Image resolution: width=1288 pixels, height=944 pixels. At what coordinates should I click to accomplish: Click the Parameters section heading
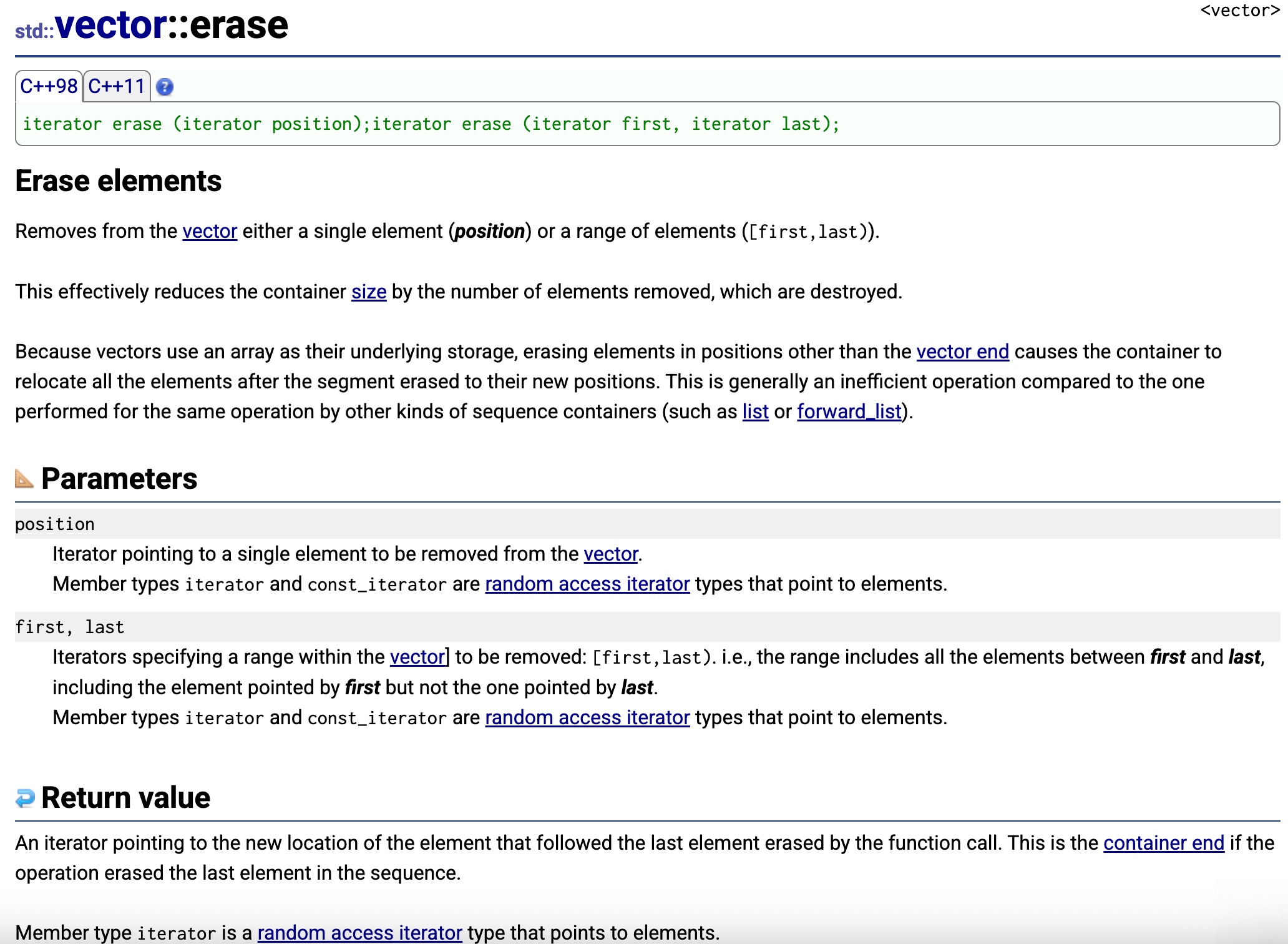pos(119,479)
